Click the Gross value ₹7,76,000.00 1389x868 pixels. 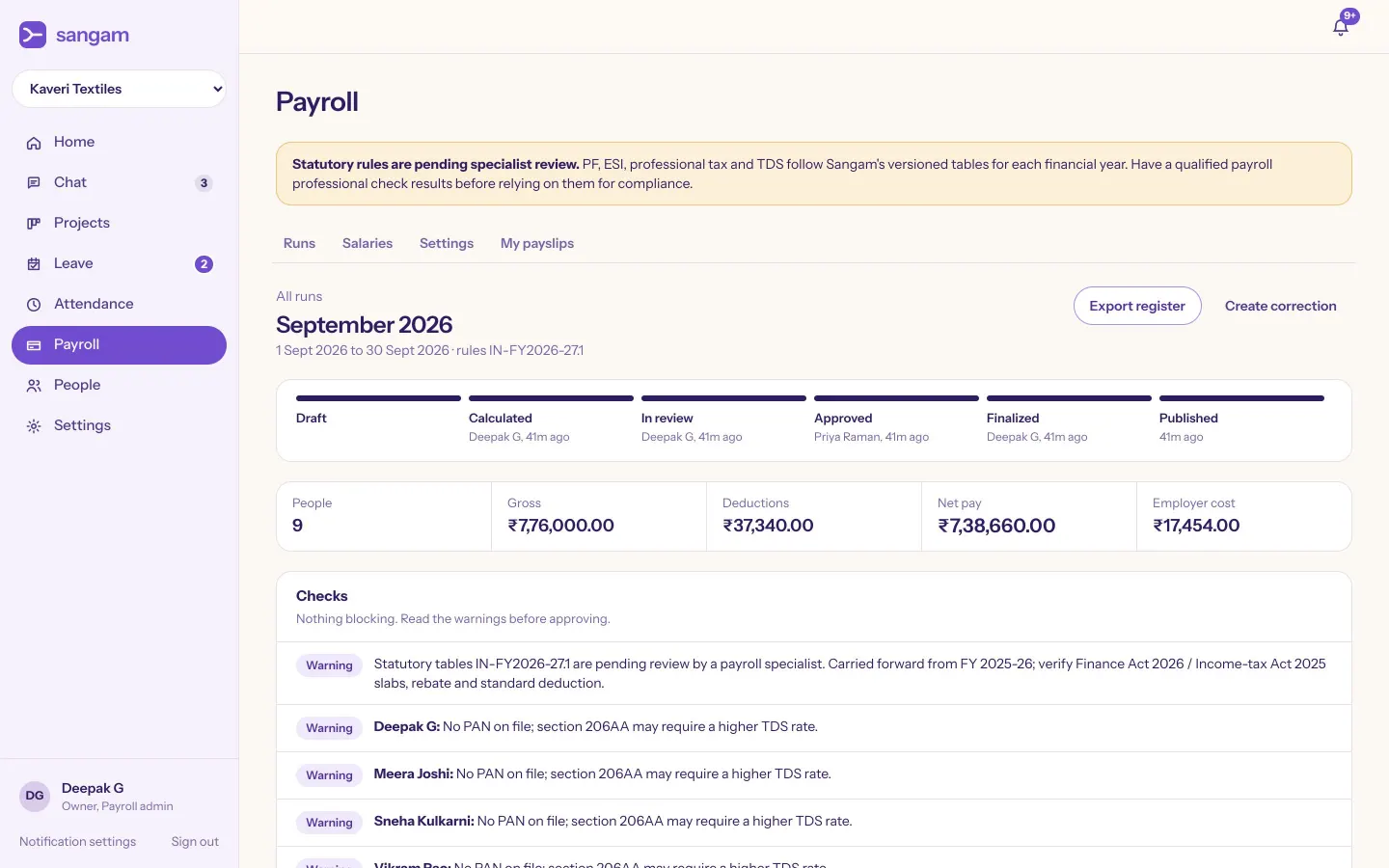tap(560, 526)
